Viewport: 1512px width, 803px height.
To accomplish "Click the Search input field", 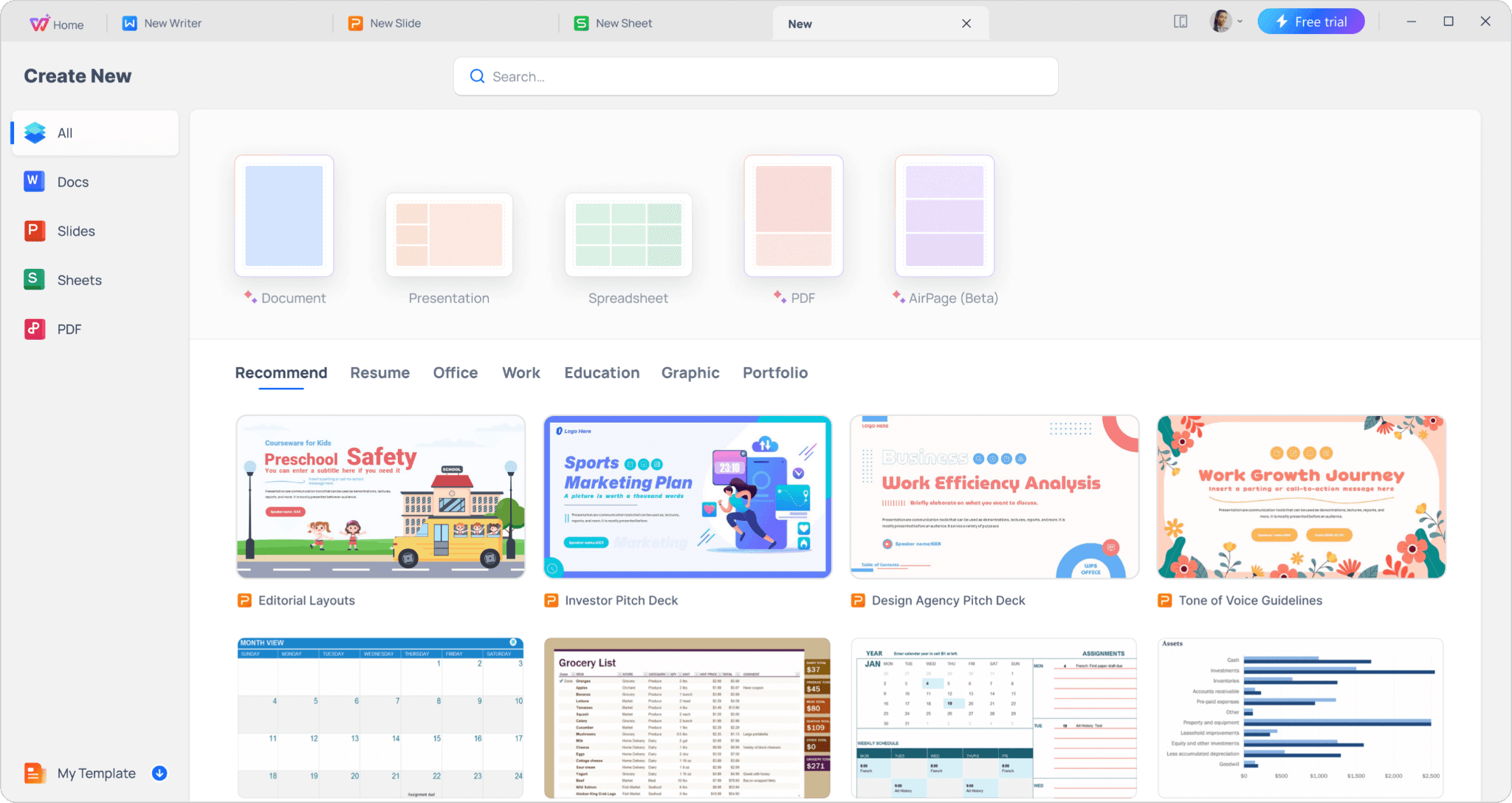I will tap(756, 77).
